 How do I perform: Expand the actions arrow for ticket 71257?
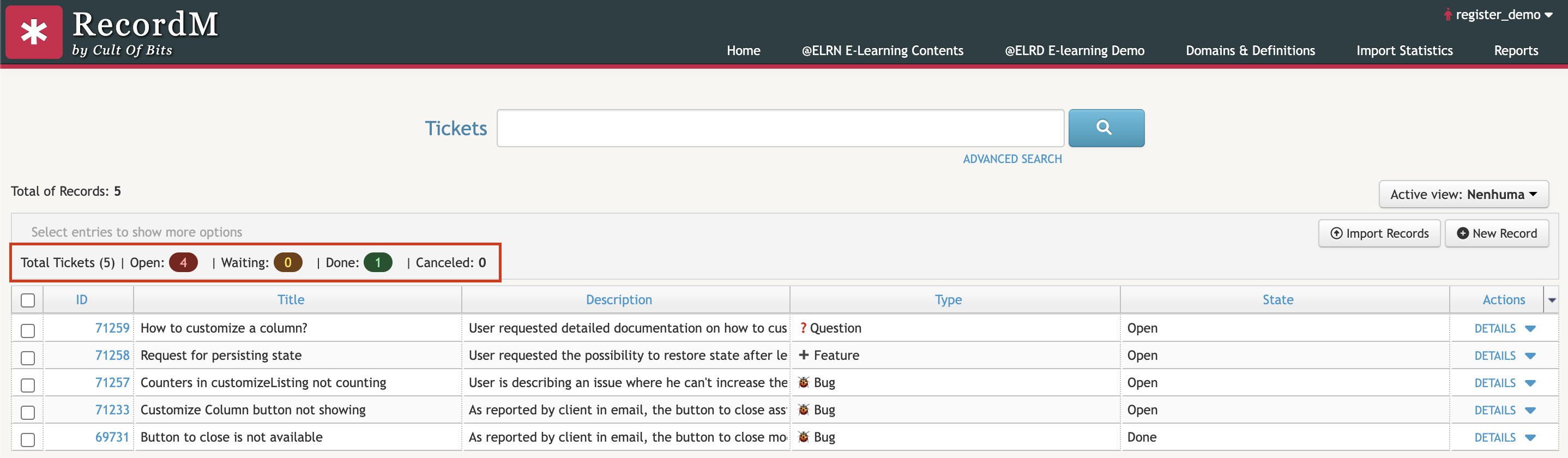(x=1530, y=384)
